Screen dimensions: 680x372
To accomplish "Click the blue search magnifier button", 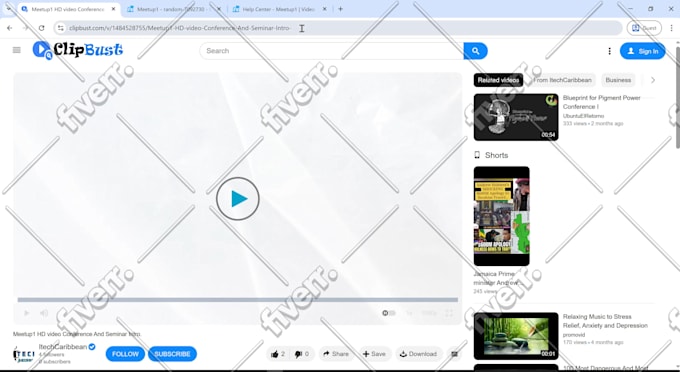I will [475, 51].
